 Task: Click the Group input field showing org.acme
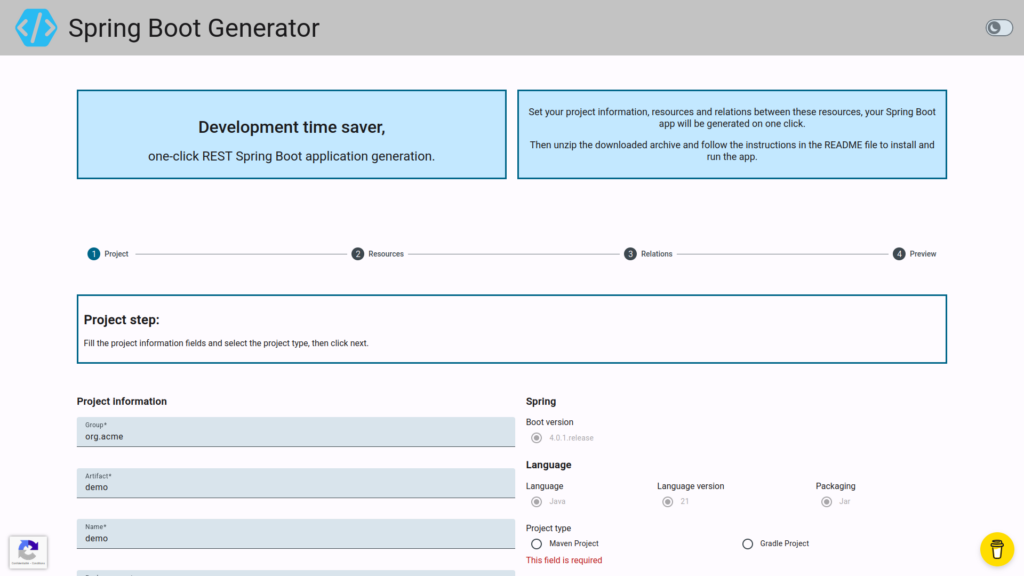pyautogui.click(x=297, y=432)
